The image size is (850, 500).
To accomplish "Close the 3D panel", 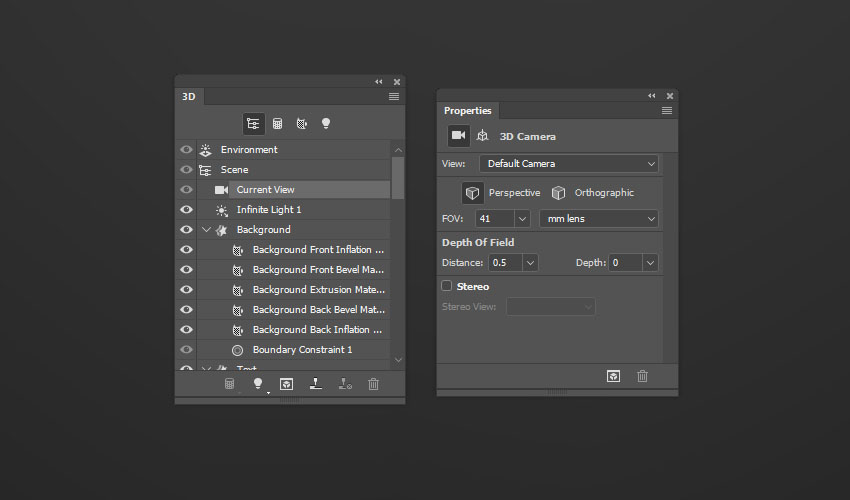I will pyautogui.click(x=397, y=82).
